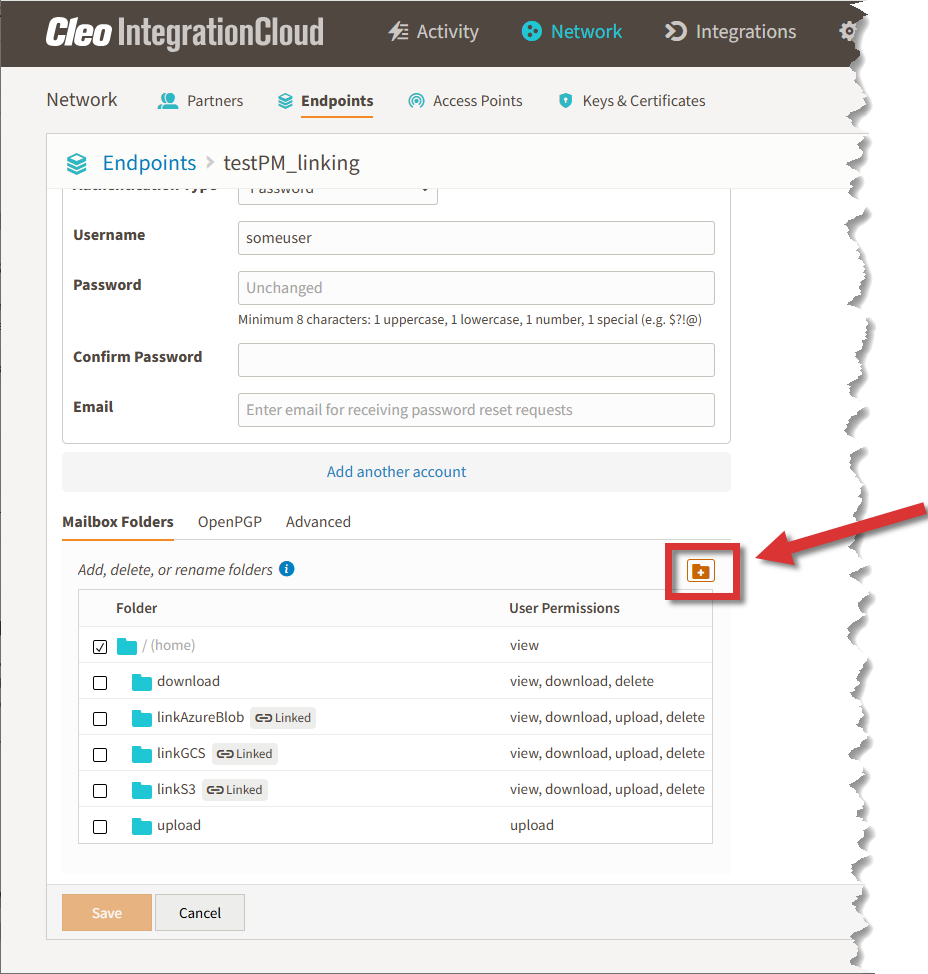Click the Folder column header
This screenshot has height=974, width=928.
point(137,608)
